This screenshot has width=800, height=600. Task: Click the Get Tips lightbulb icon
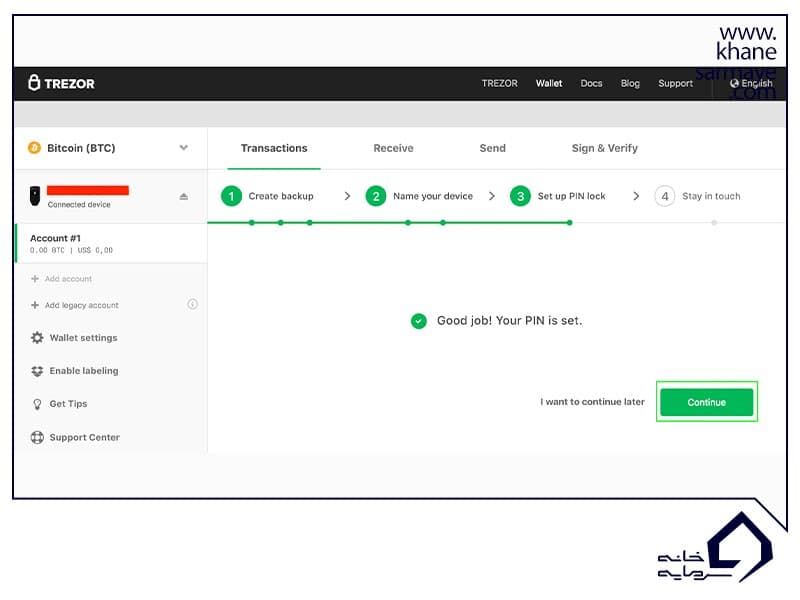click(x=37, y=404)
